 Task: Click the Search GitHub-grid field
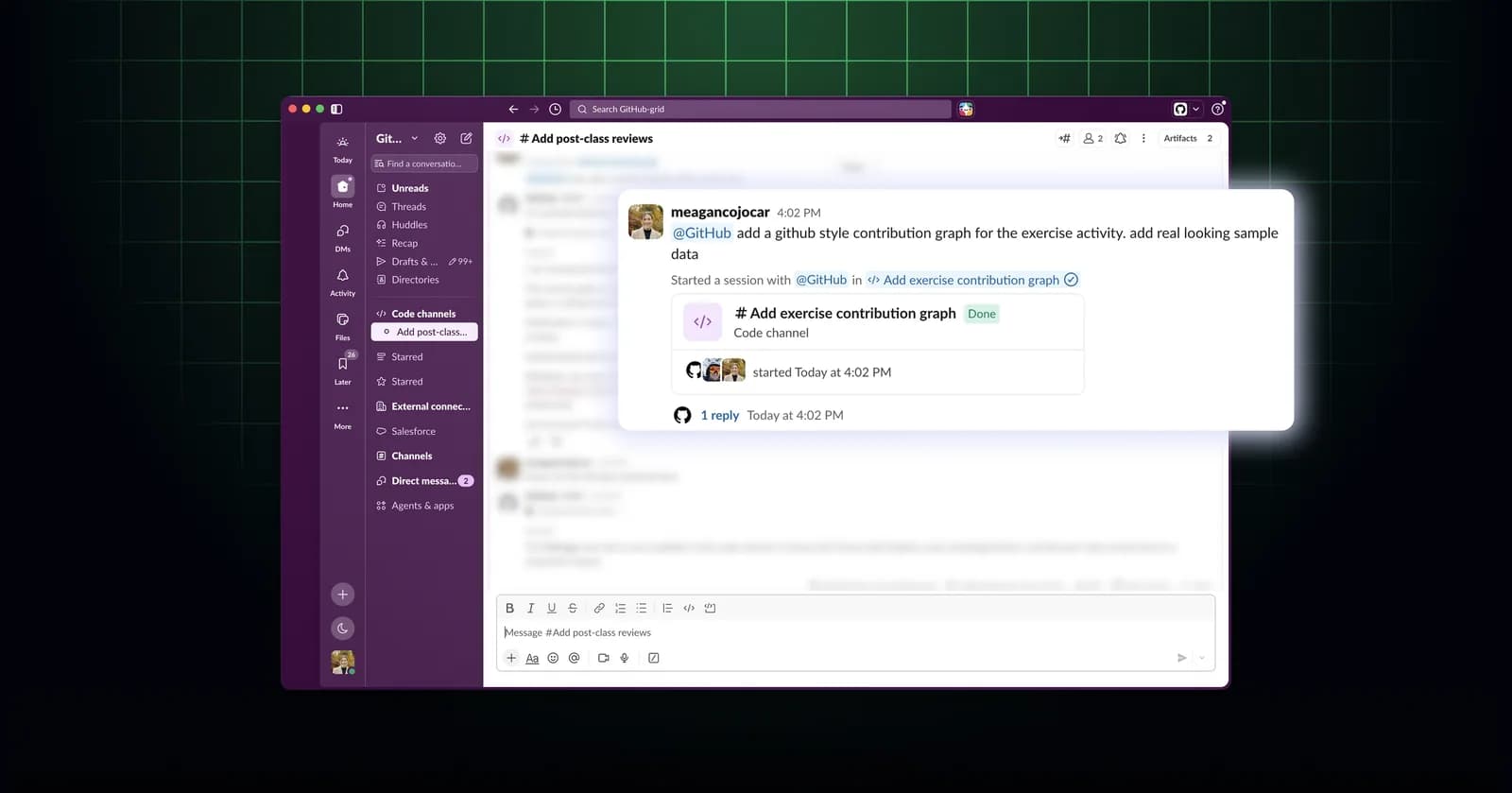[761, 109]
